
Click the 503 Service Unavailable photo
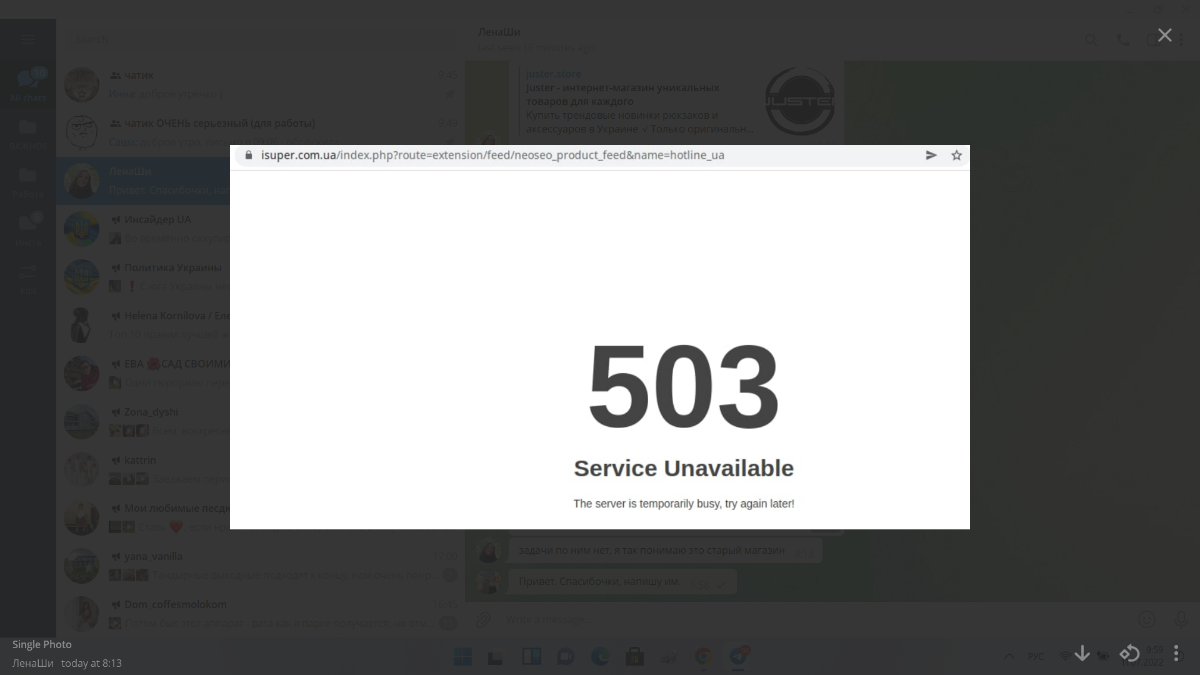pyautogui.click(x=600, y=337)
